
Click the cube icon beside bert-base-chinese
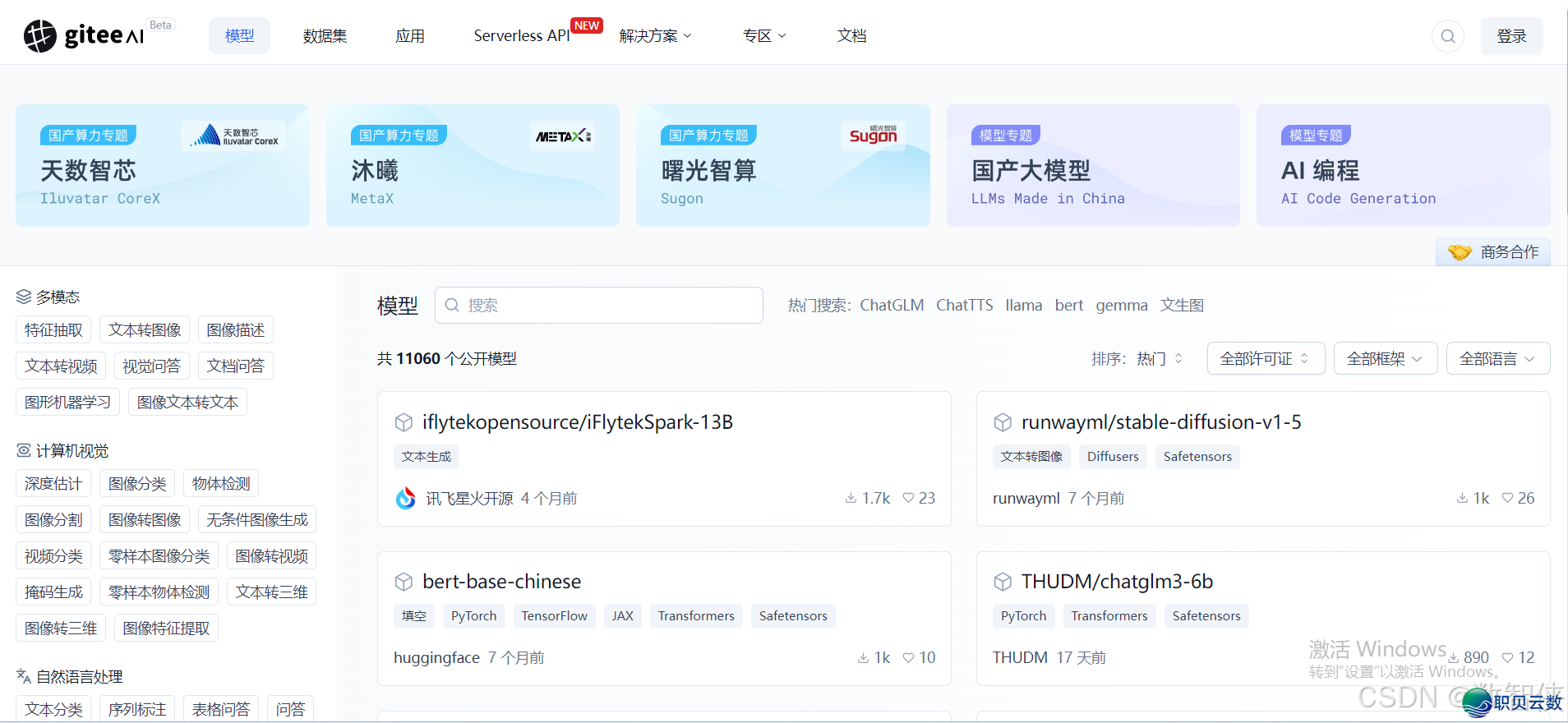404,582
